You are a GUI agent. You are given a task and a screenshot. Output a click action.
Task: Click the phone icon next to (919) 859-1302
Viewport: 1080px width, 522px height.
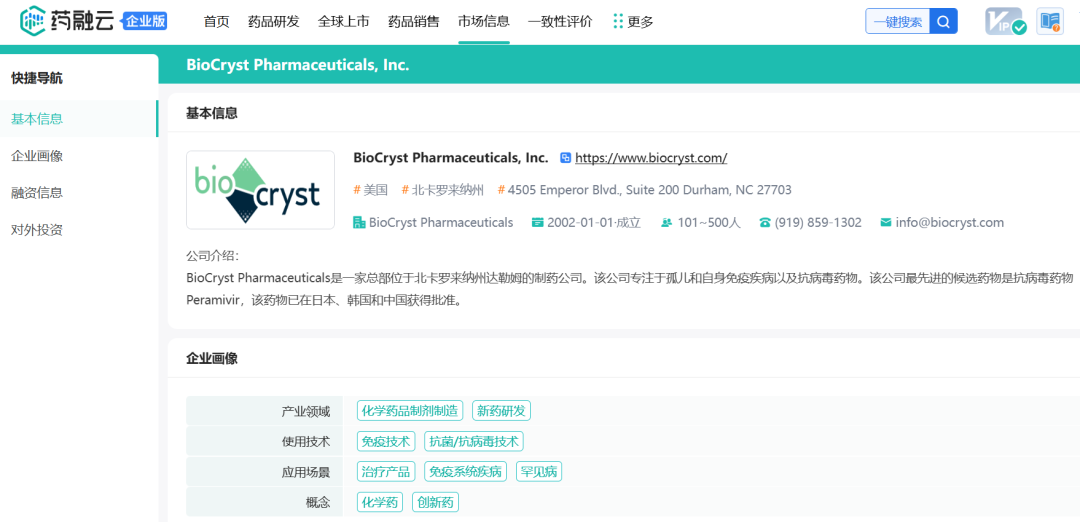(x=765, y=223)
